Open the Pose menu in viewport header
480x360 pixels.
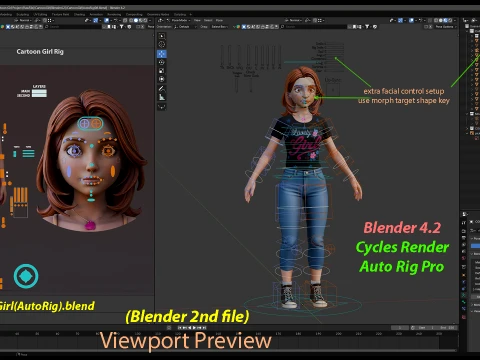(219, 20)
